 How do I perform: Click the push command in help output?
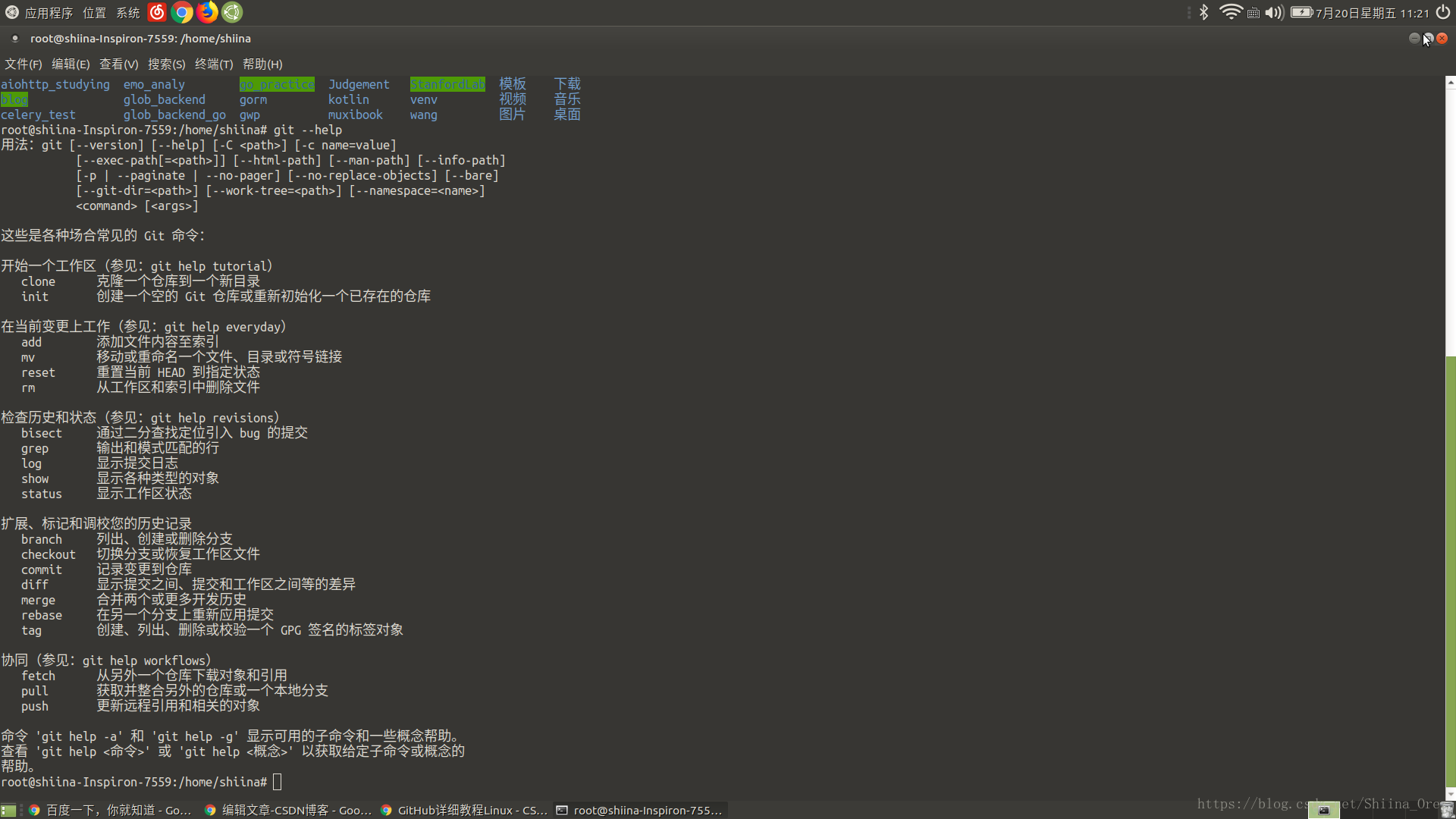(35, 706)
